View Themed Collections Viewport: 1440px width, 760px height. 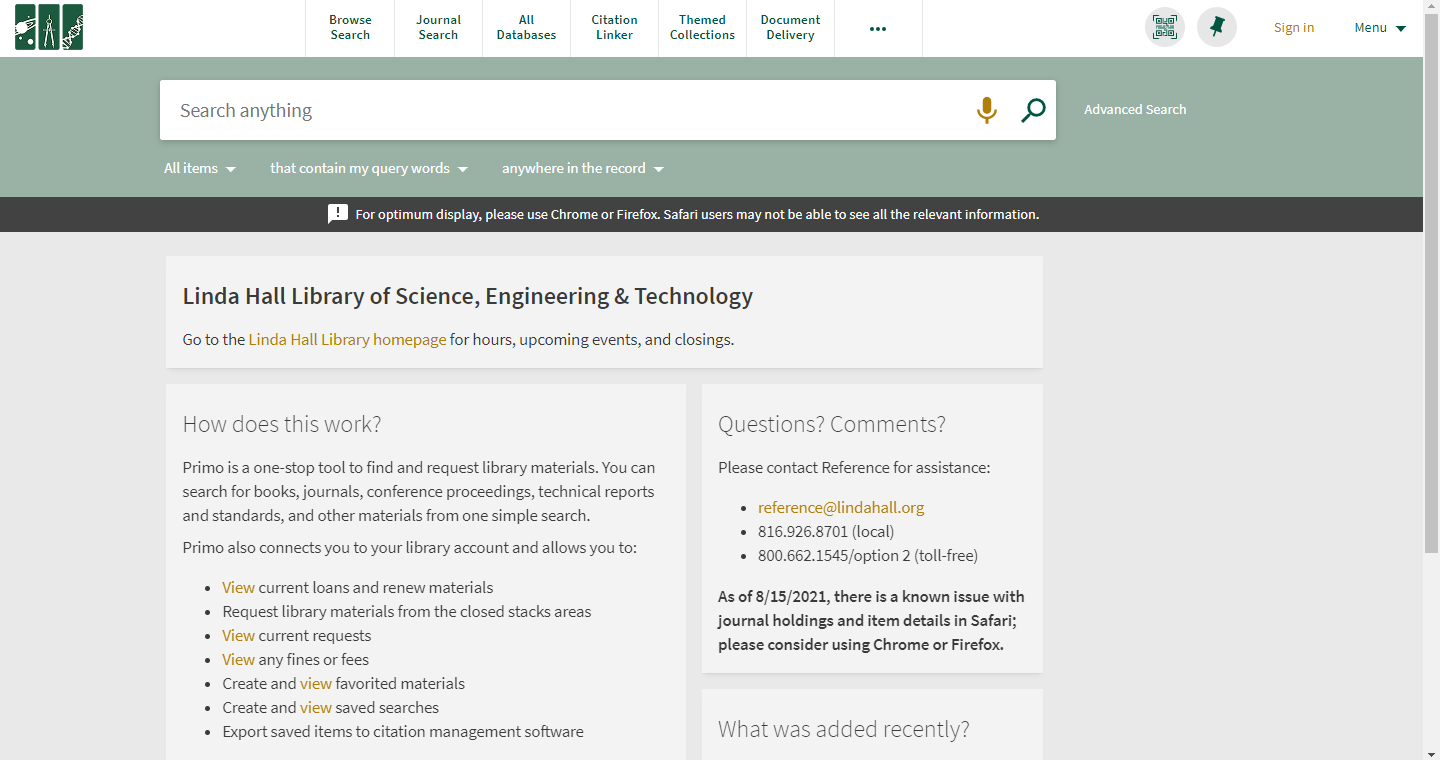702,28
